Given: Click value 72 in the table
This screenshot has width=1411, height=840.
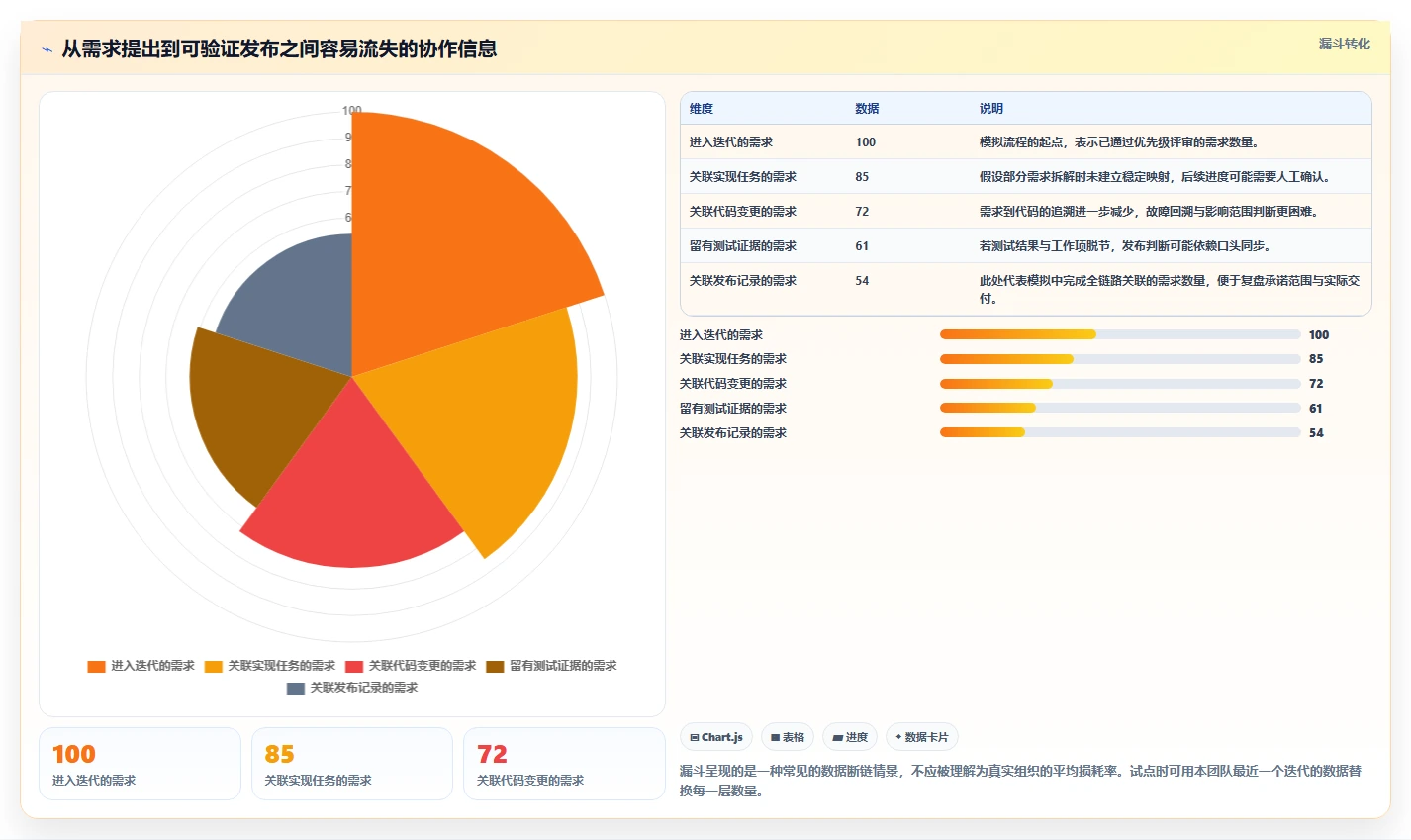Looking at the screenshot, I should (862, 212).
